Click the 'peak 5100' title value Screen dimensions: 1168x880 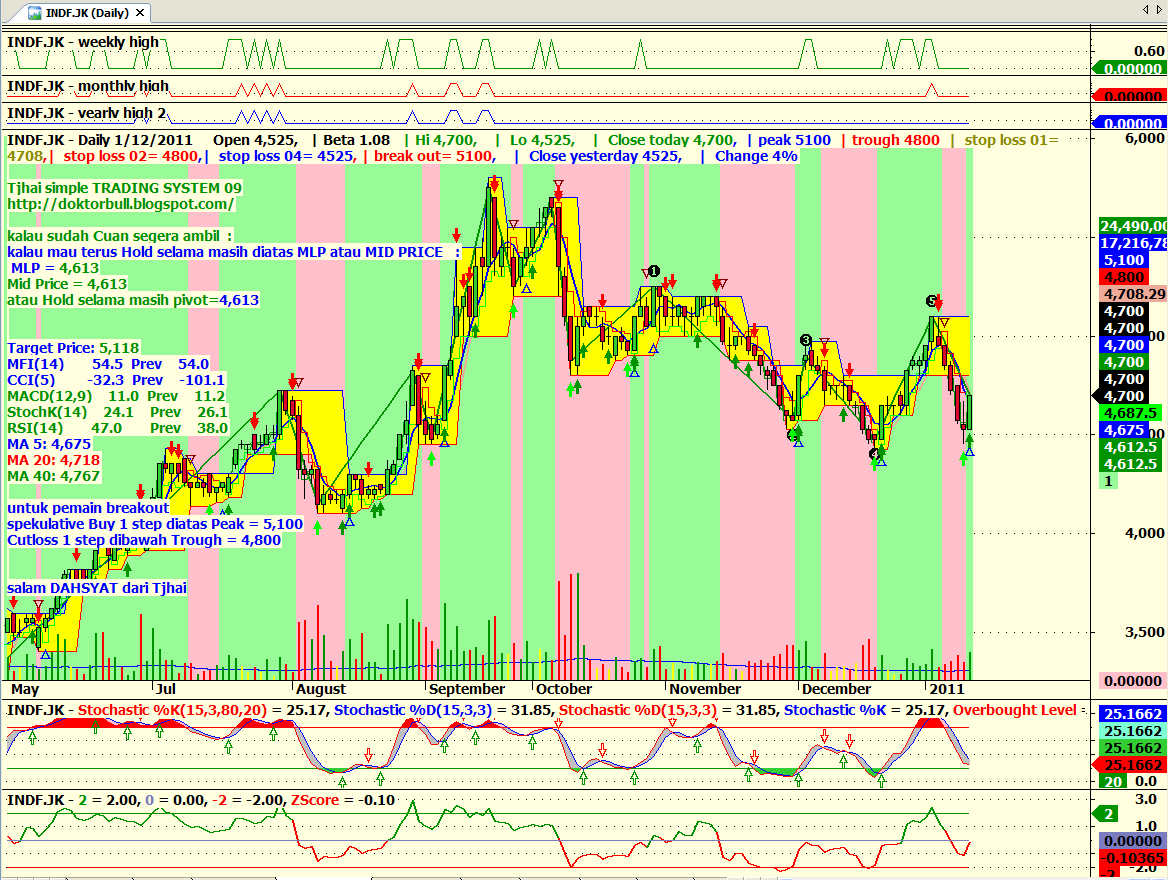[794, 140]
